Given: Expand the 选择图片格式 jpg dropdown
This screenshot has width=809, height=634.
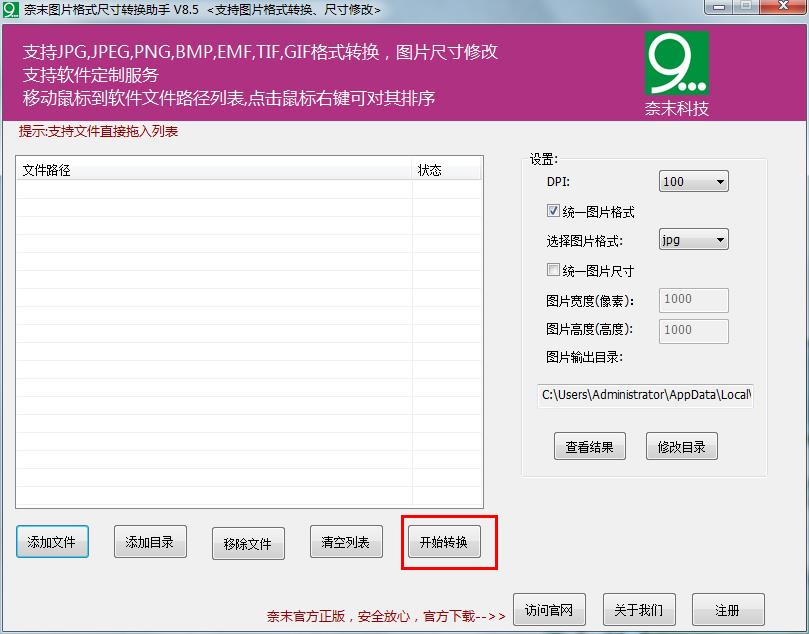Looking at the screenshot, I should [x=693, y=240].
